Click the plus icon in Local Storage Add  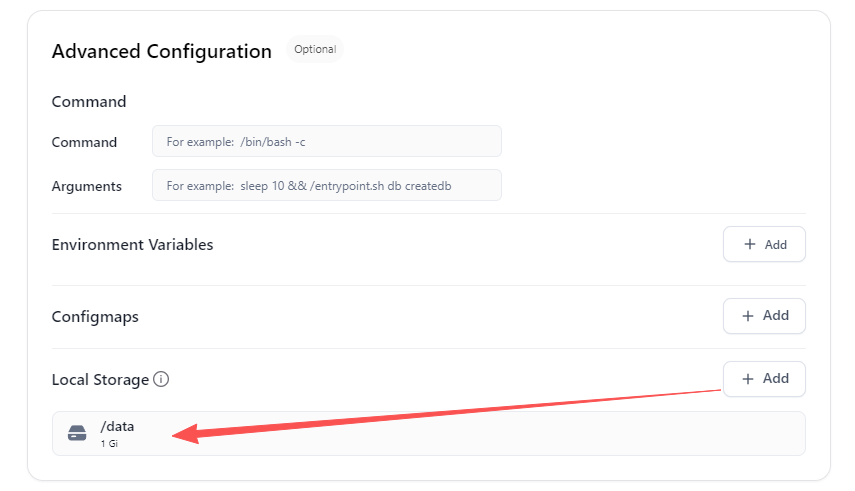click(x=748, y=379)
